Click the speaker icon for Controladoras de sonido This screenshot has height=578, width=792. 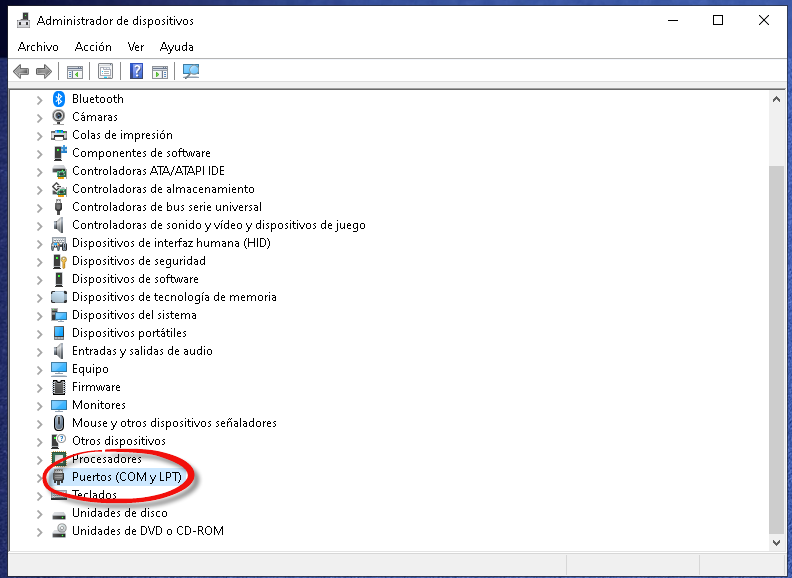59,225
